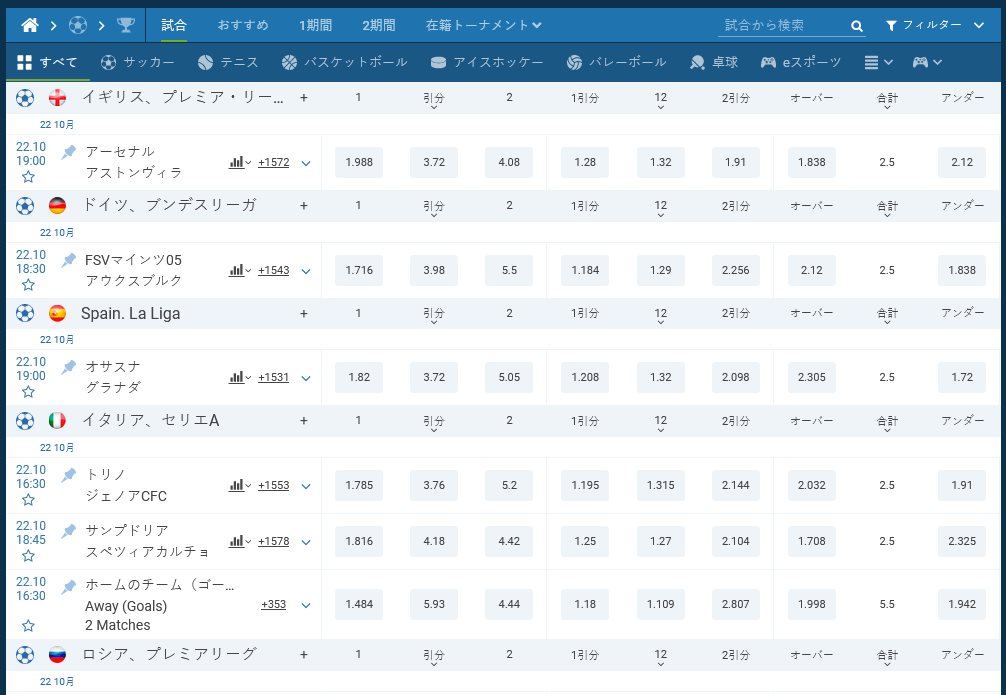Open +1578 more markets link
1006x695 pixels.
click(273, 542)
